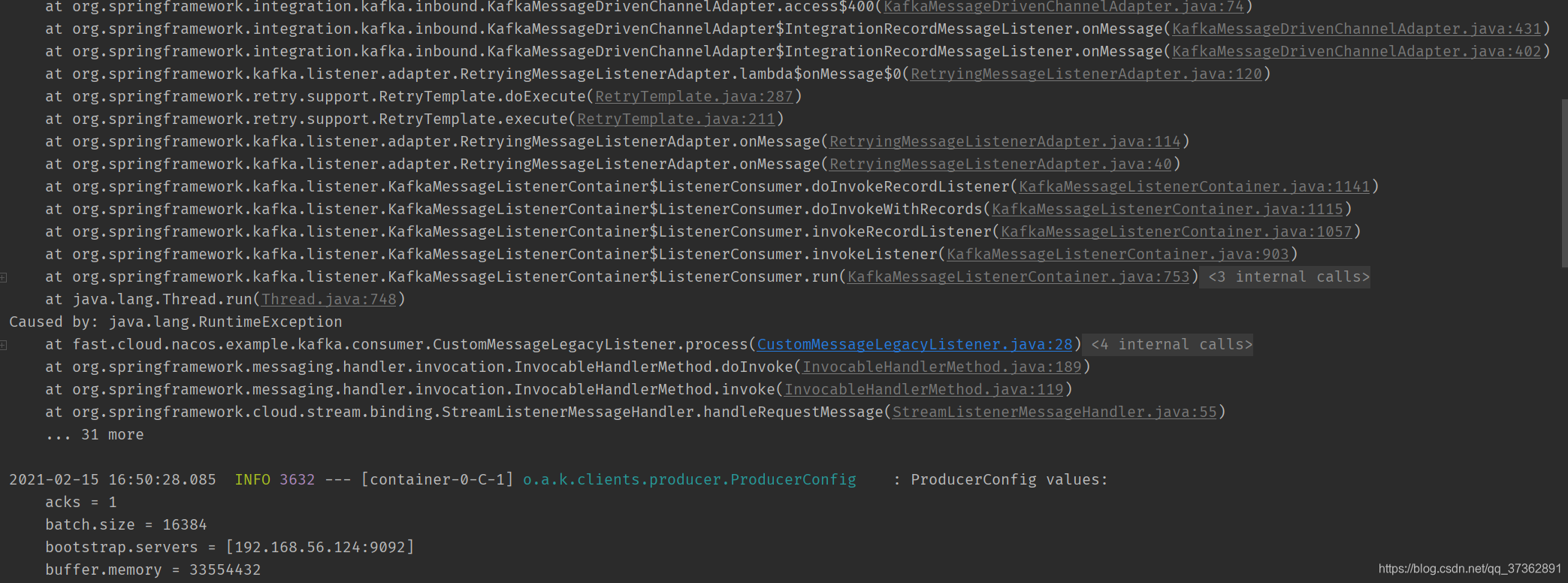Click the 'Caused by: java.lang.RuntimeException' line
This screenshot has height=583, width=1568.
(x=176, y=322)
